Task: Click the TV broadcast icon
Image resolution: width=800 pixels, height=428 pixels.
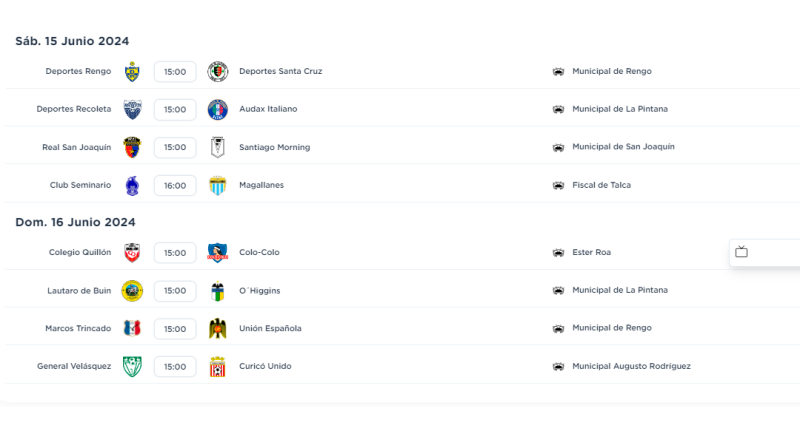Action: click(x=741, y=252)
